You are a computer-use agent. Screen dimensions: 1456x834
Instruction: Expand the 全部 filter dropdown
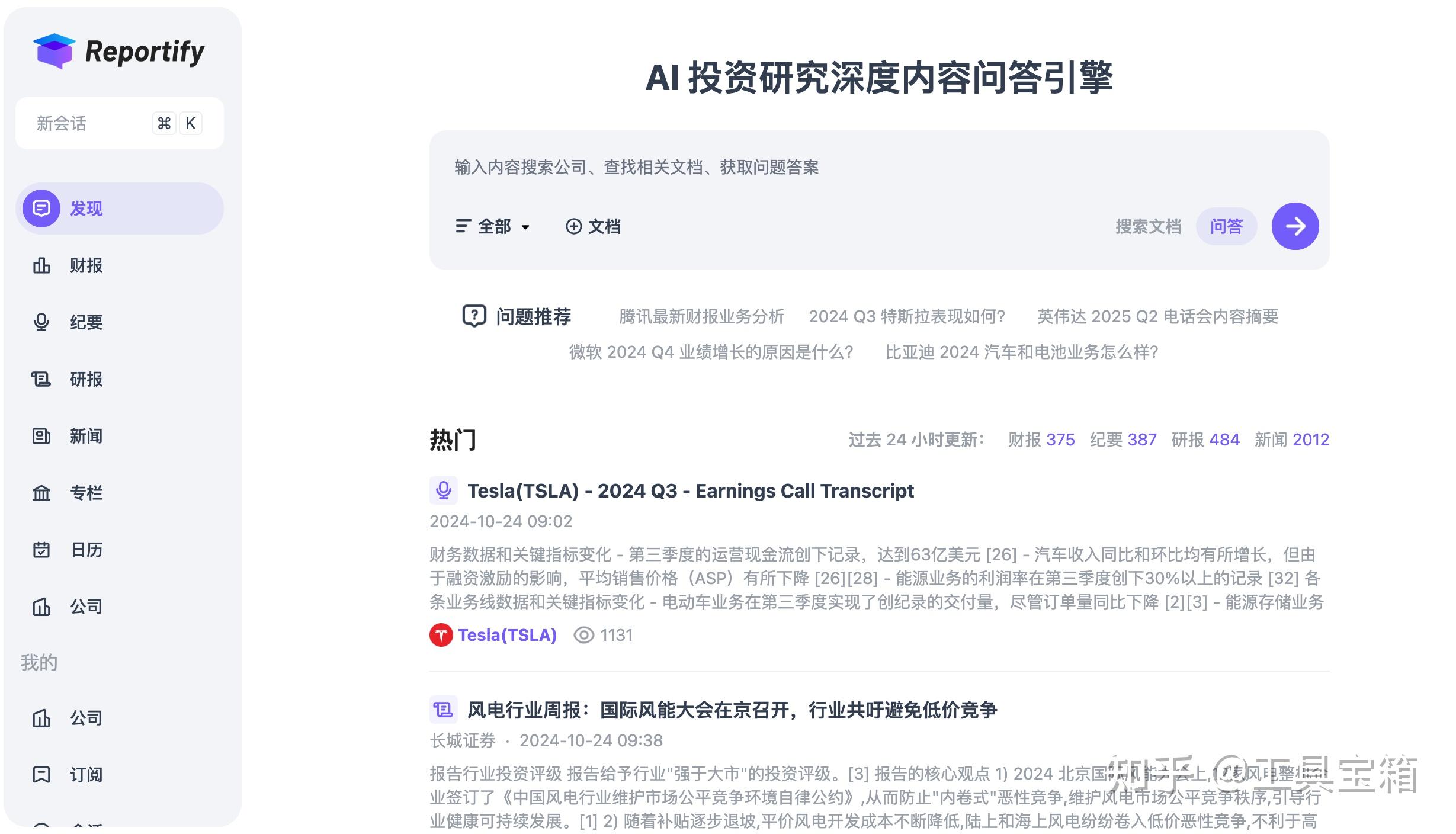coord(493,226)
